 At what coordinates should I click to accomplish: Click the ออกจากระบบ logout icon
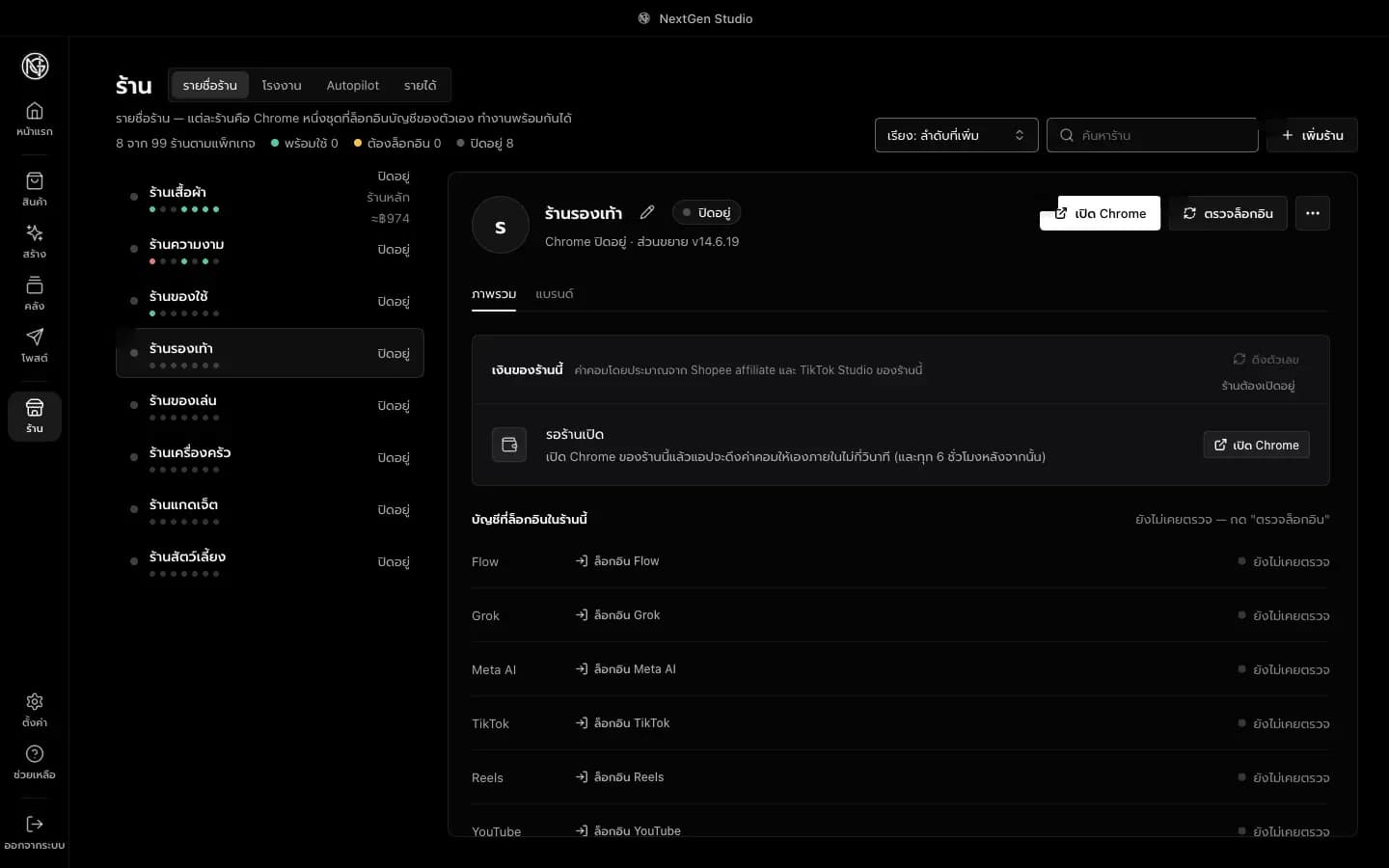(35, 832)
